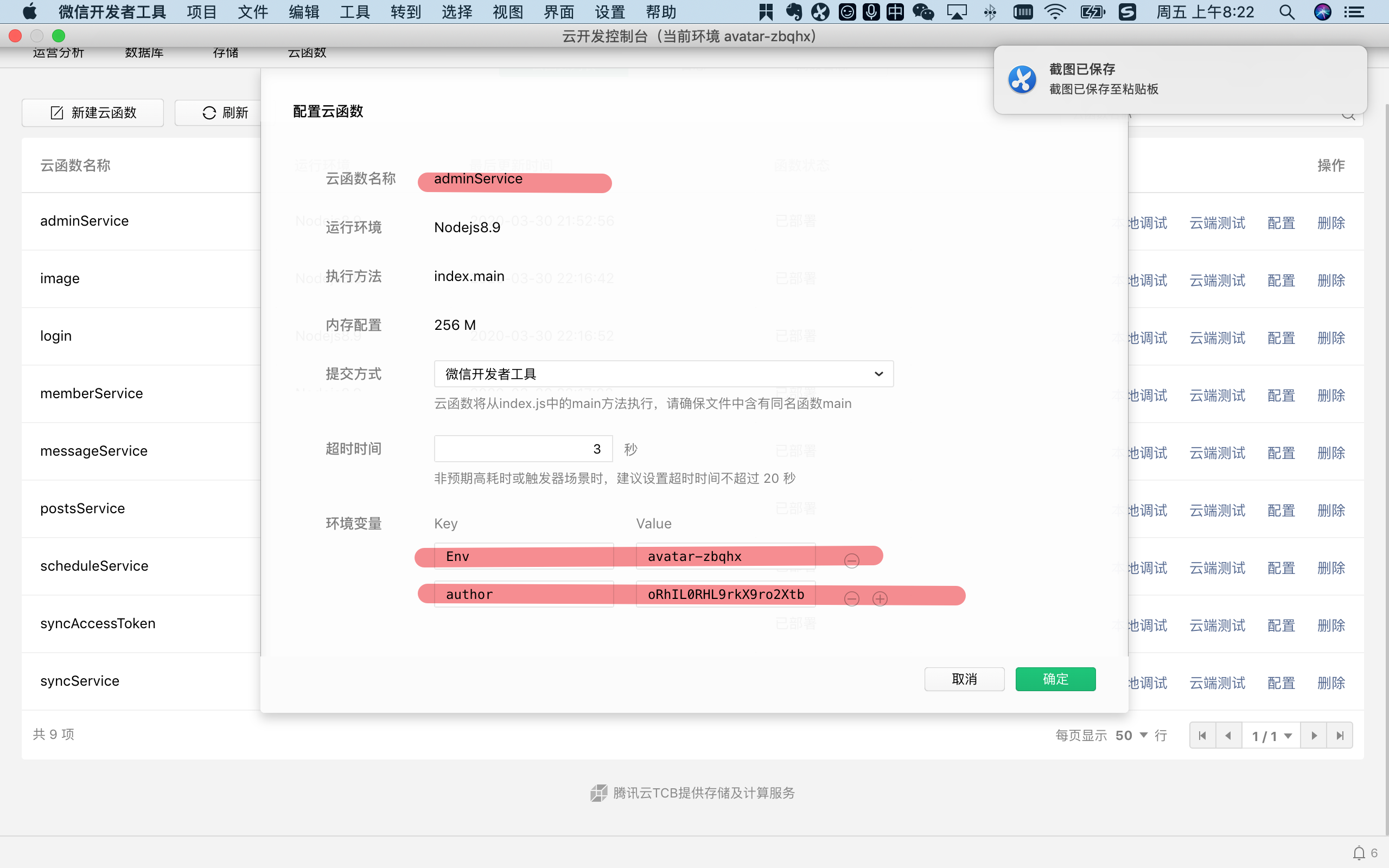Expand the 提交方式 dropdown menu
The image size is (1389, 868).
click(x=877, y=374)
